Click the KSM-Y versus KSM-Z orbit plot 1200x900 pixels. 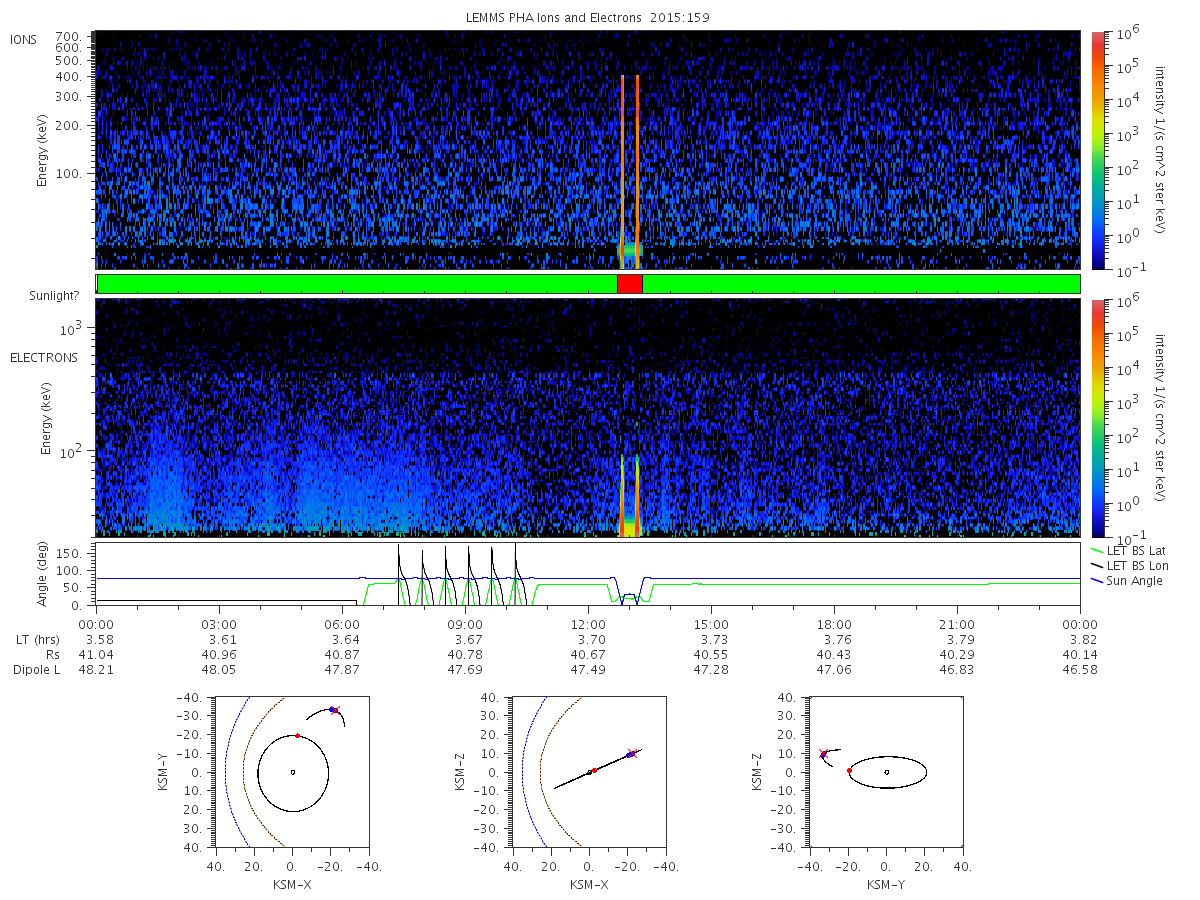point(885,772)
